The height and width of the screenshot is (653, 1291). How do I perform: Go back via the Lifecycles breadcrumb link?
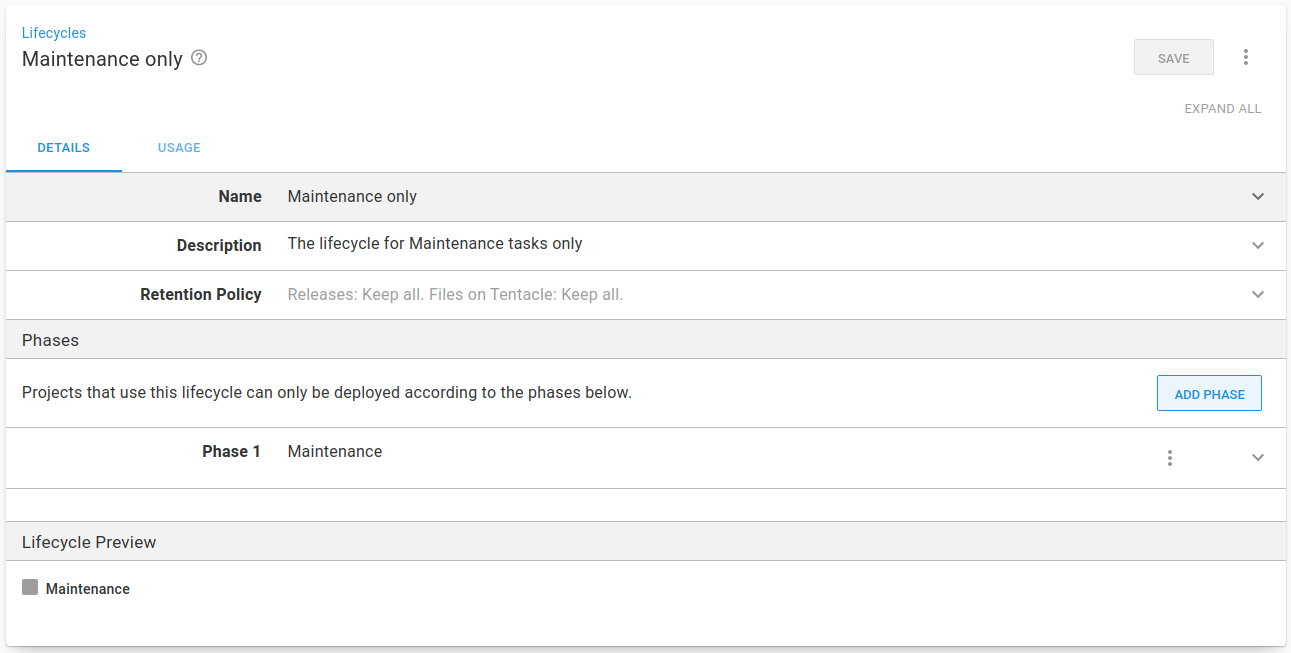click(x=54, y=33)
